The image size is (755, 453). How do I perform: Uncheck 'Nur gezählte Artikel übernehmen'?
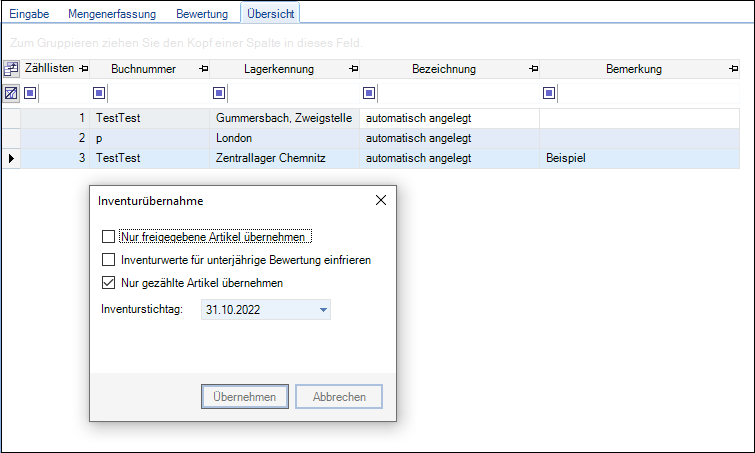[108, 283]
